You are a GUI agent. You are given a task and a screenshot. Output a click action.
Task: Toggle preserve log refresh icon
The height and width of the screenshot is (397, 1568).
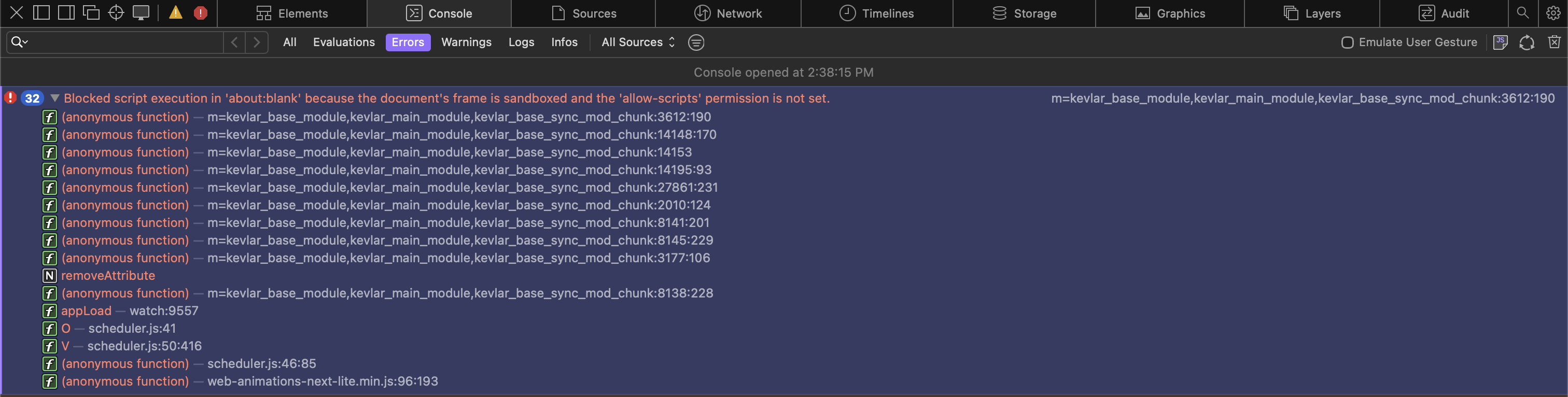(x=1527, y=42)
